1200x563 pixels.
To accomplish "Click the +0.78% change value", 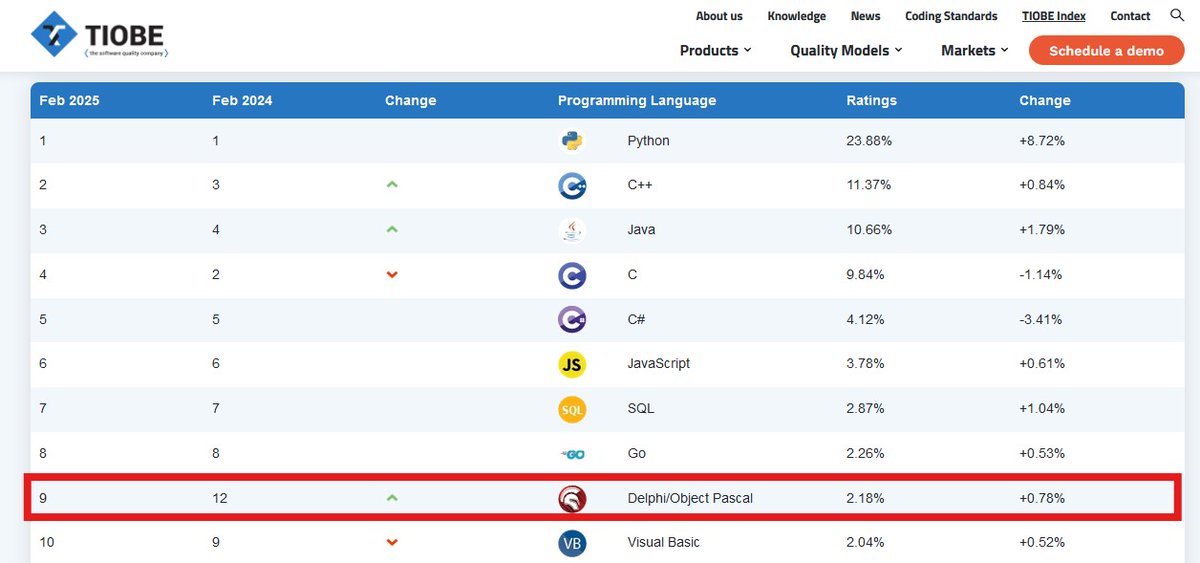I will (x=1042, y=498).
